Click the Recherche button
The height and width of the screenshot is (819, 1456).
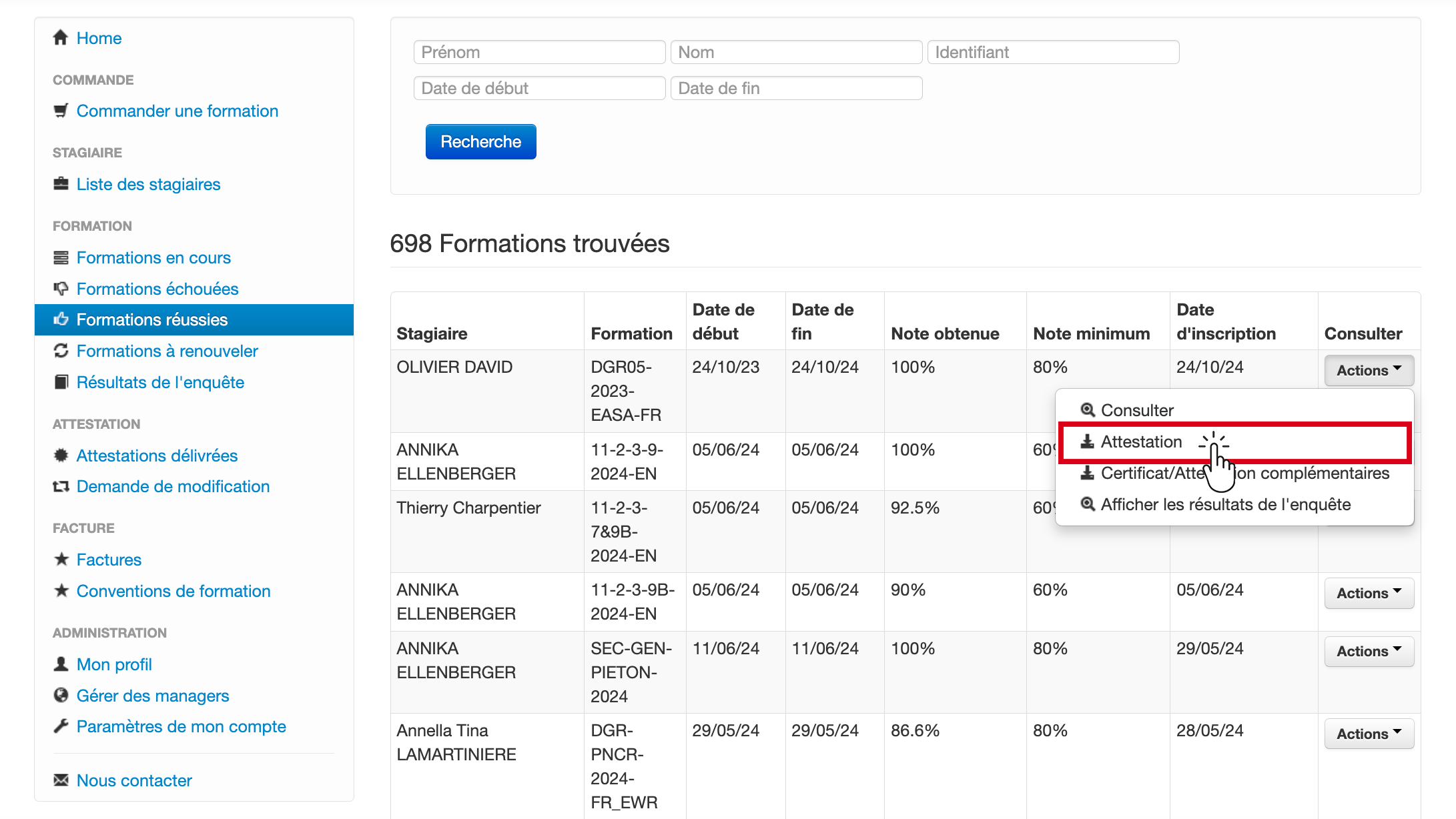[480, 141]
